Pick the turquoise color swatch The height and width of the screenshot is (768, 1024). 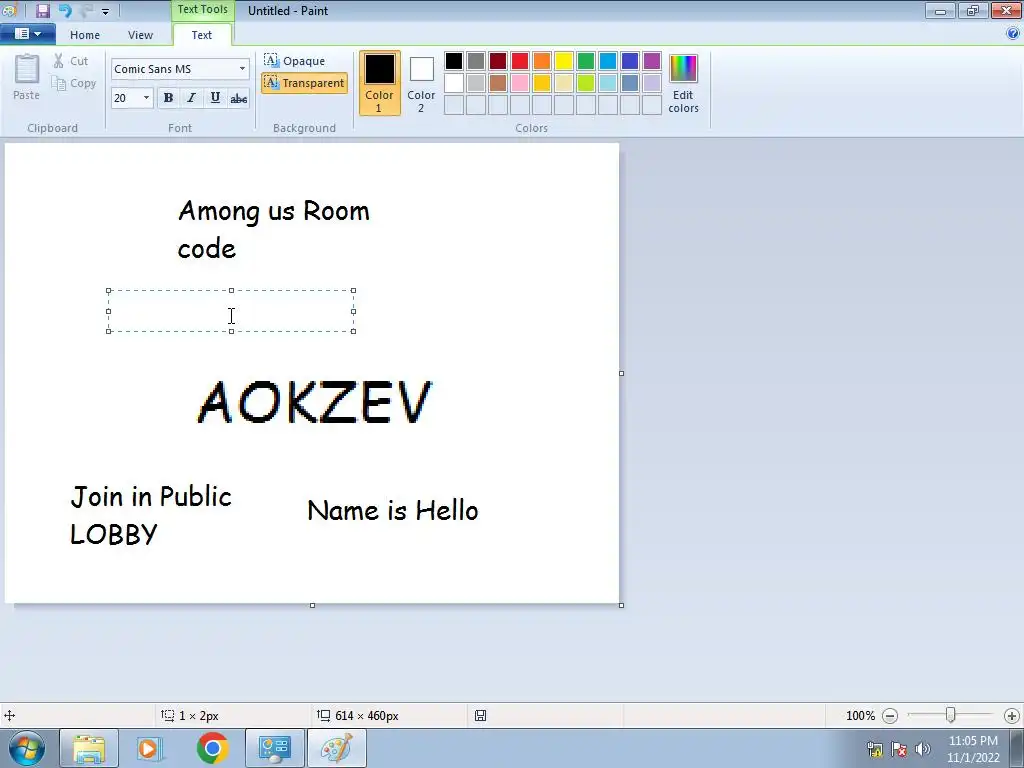tap(608, 61)
